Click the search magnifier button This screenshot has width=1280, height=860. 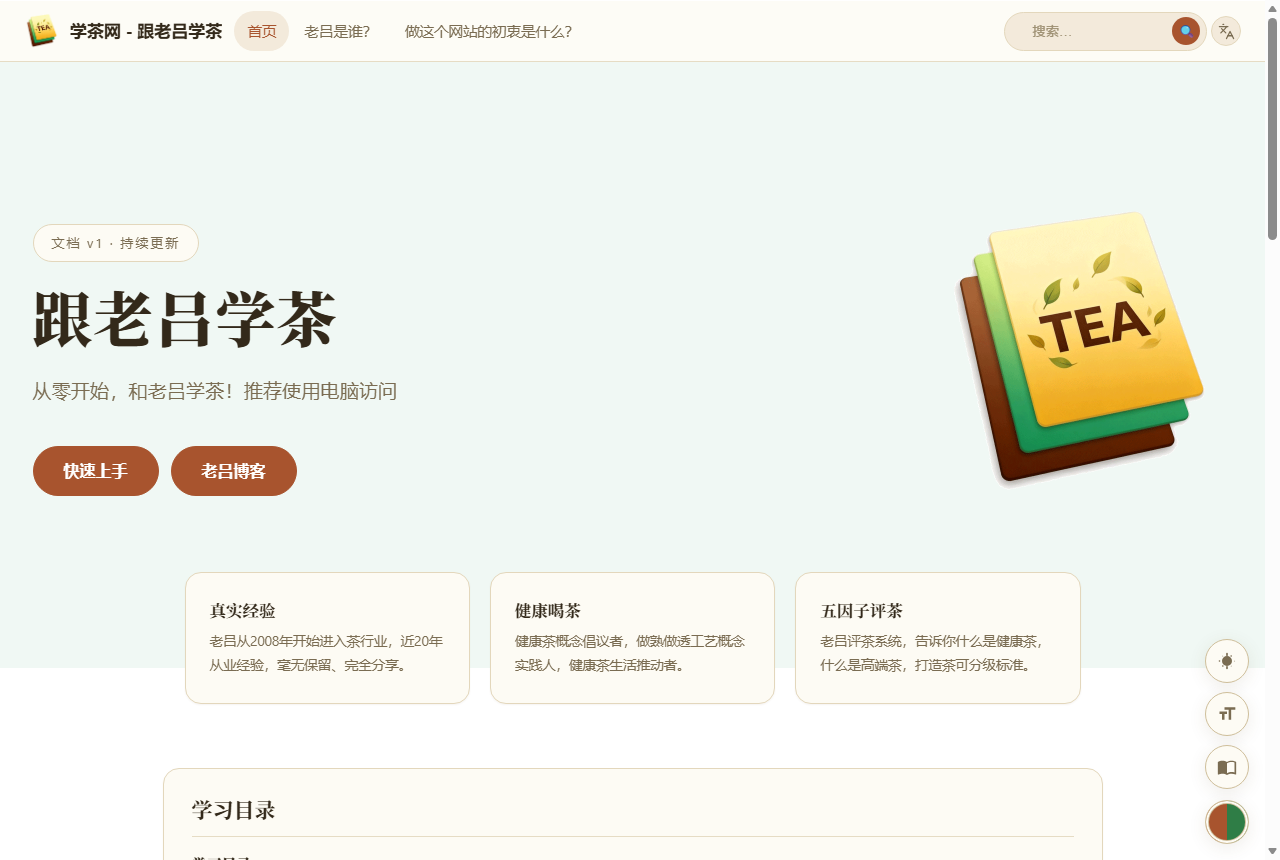[x=1186, y=31]
